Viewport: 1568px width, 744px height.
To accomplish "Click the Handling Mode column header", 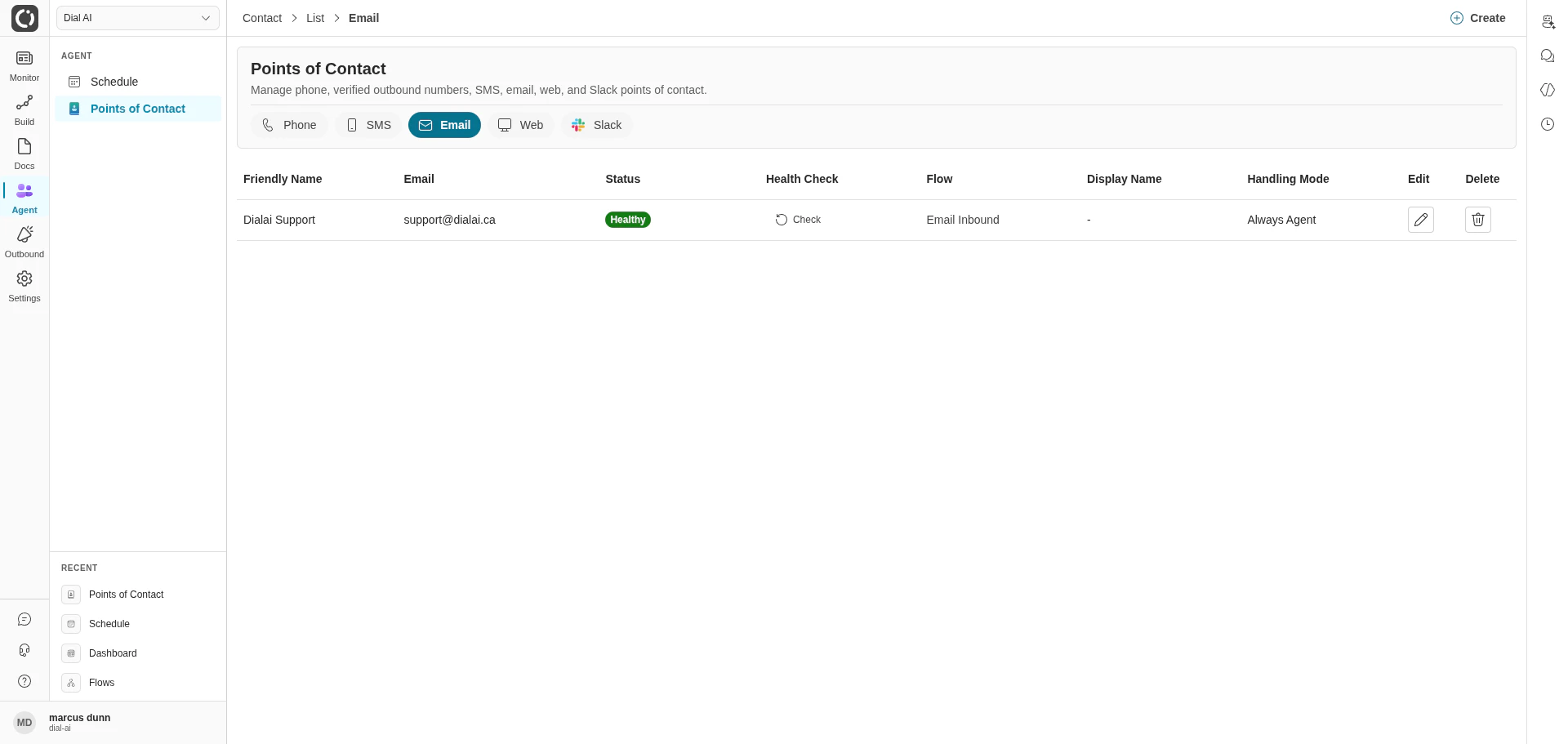I will 1288,179.
